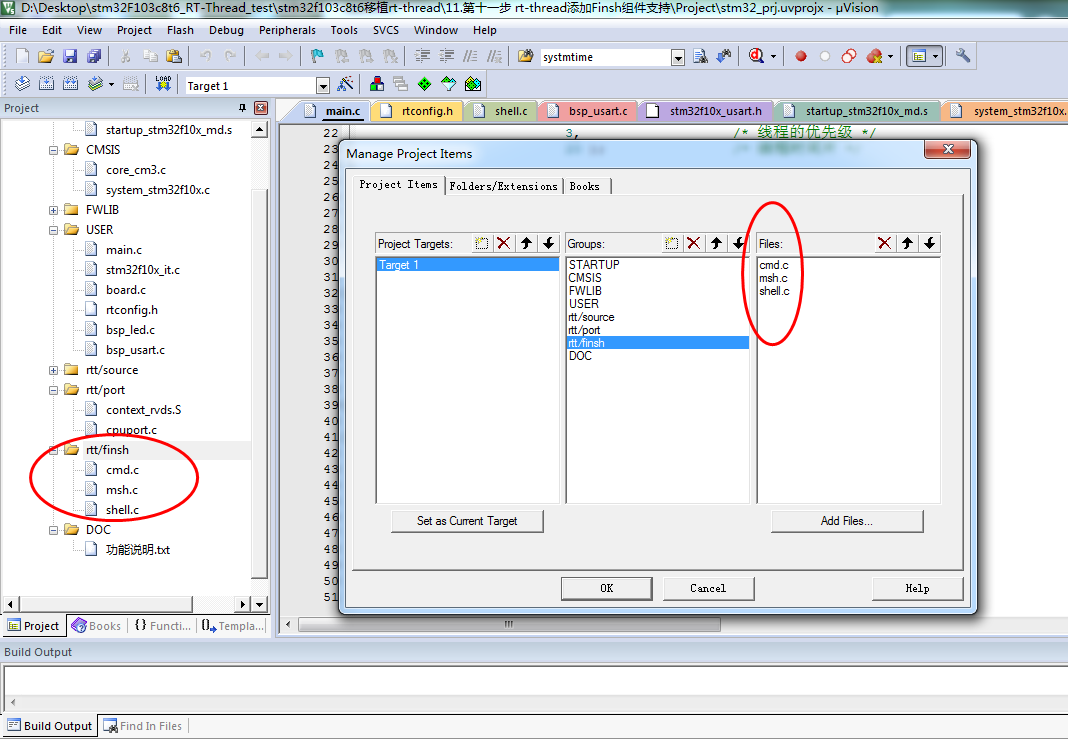This screenshot has width=1068, height=739.
Task: Switch to Find In Files output tab
Action: pos(143,726)
